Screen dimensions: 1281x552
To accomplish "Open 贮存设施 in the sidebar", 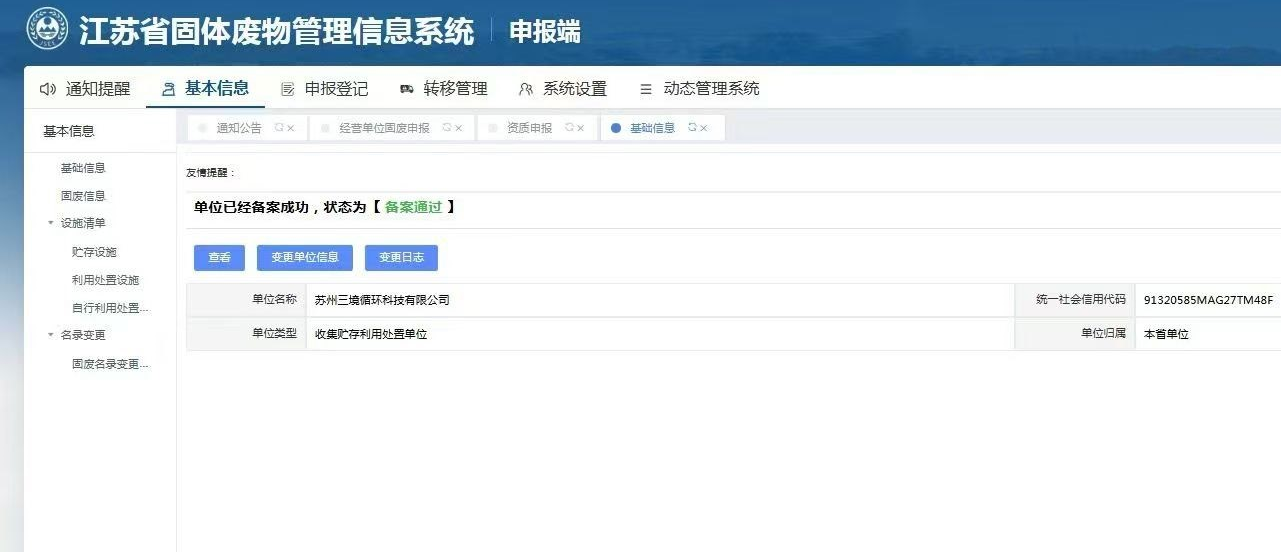I will coord(94,252).
